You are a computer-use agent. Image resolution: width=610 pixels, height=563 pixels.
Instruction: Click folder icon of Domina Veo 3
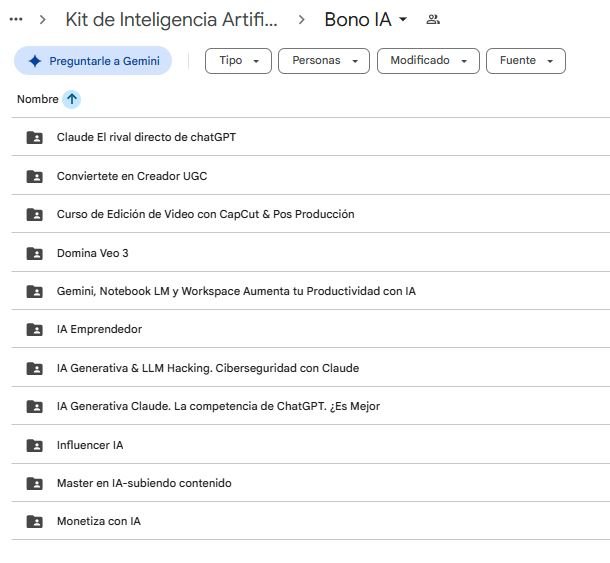[x=35, y=253]
